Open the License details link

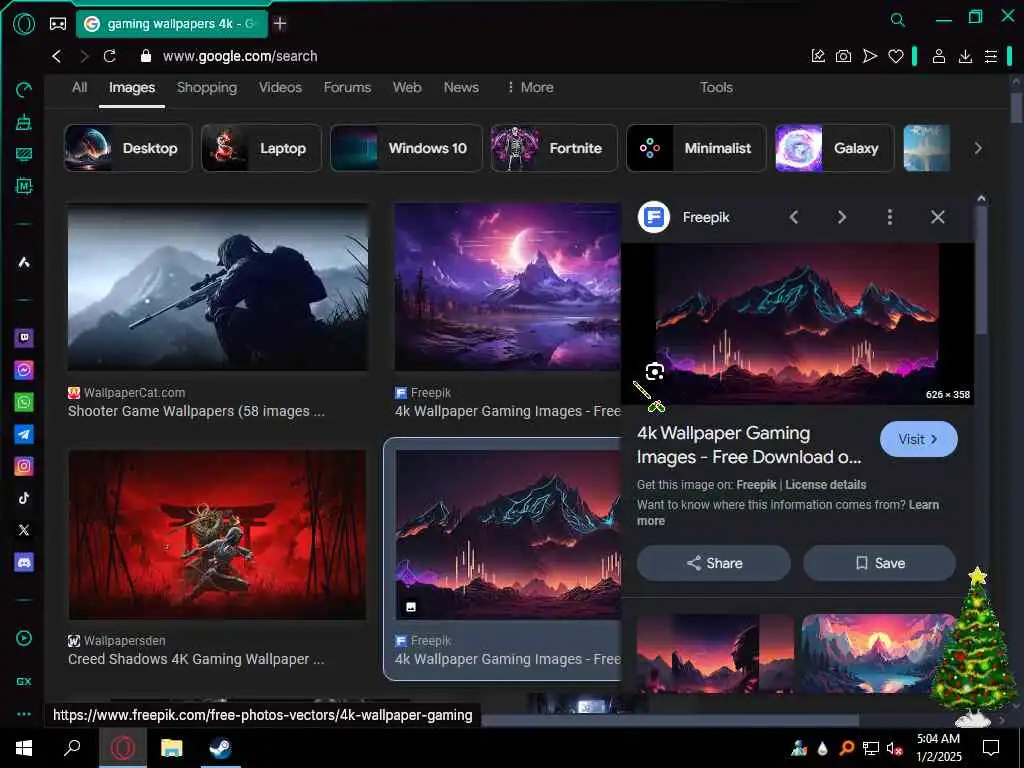click(x=825, y=485)
